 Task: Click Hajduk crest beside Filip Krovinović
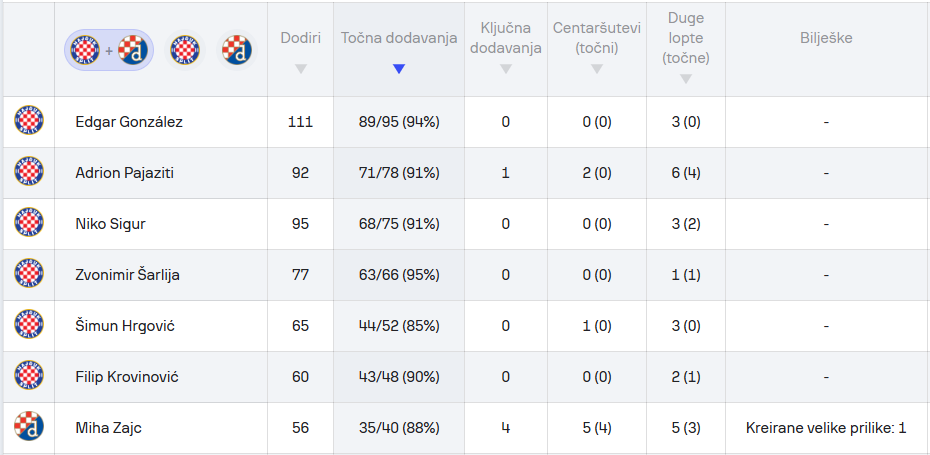point(29,376)
